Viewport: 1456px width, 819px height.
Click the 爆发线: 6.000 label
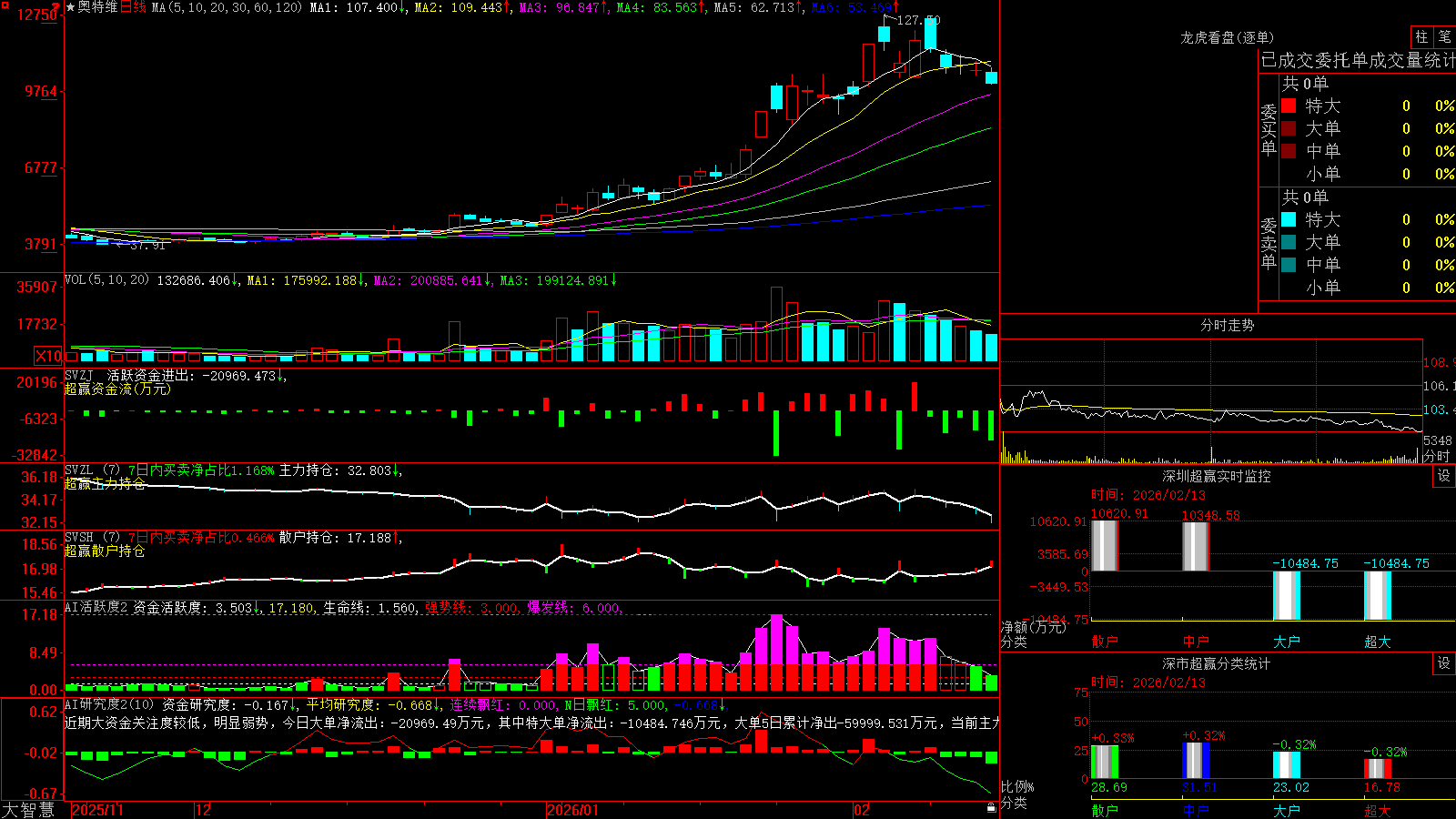pos(573,607)
